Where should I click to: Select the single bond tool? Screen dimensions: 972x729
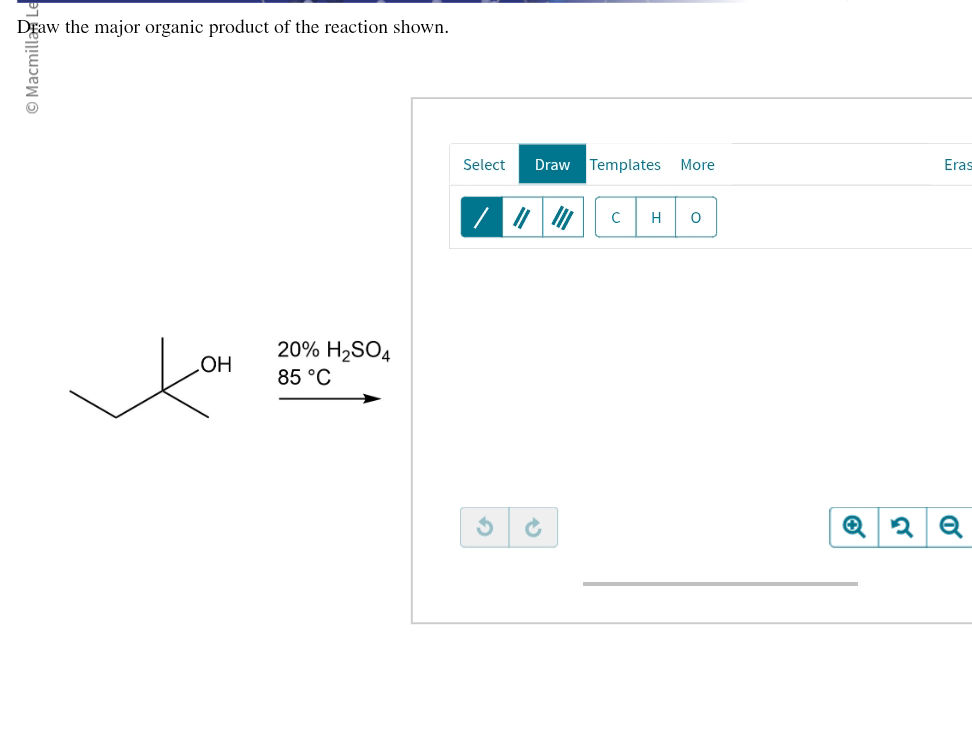click(x=481, y=216)
